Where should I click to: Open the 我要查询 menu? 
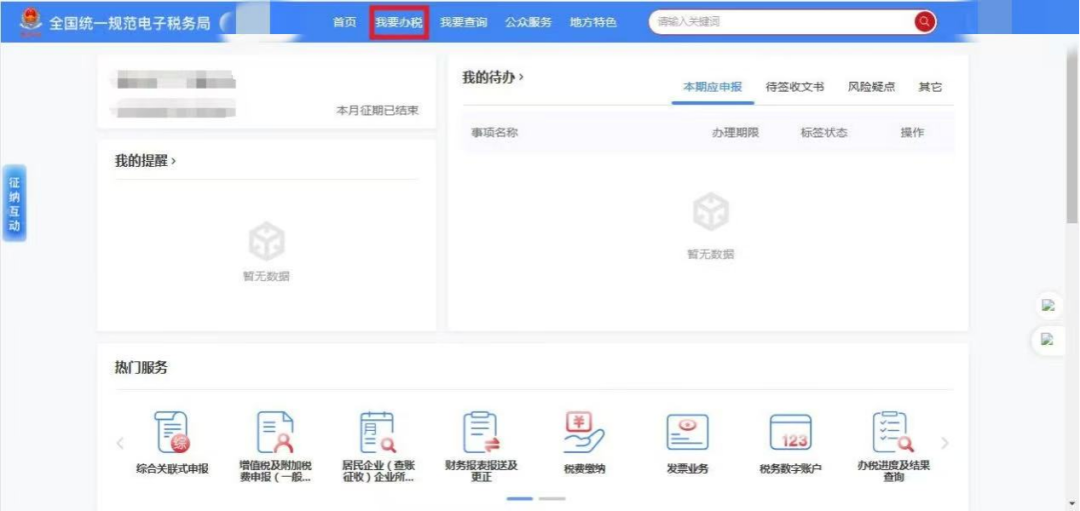464,22
